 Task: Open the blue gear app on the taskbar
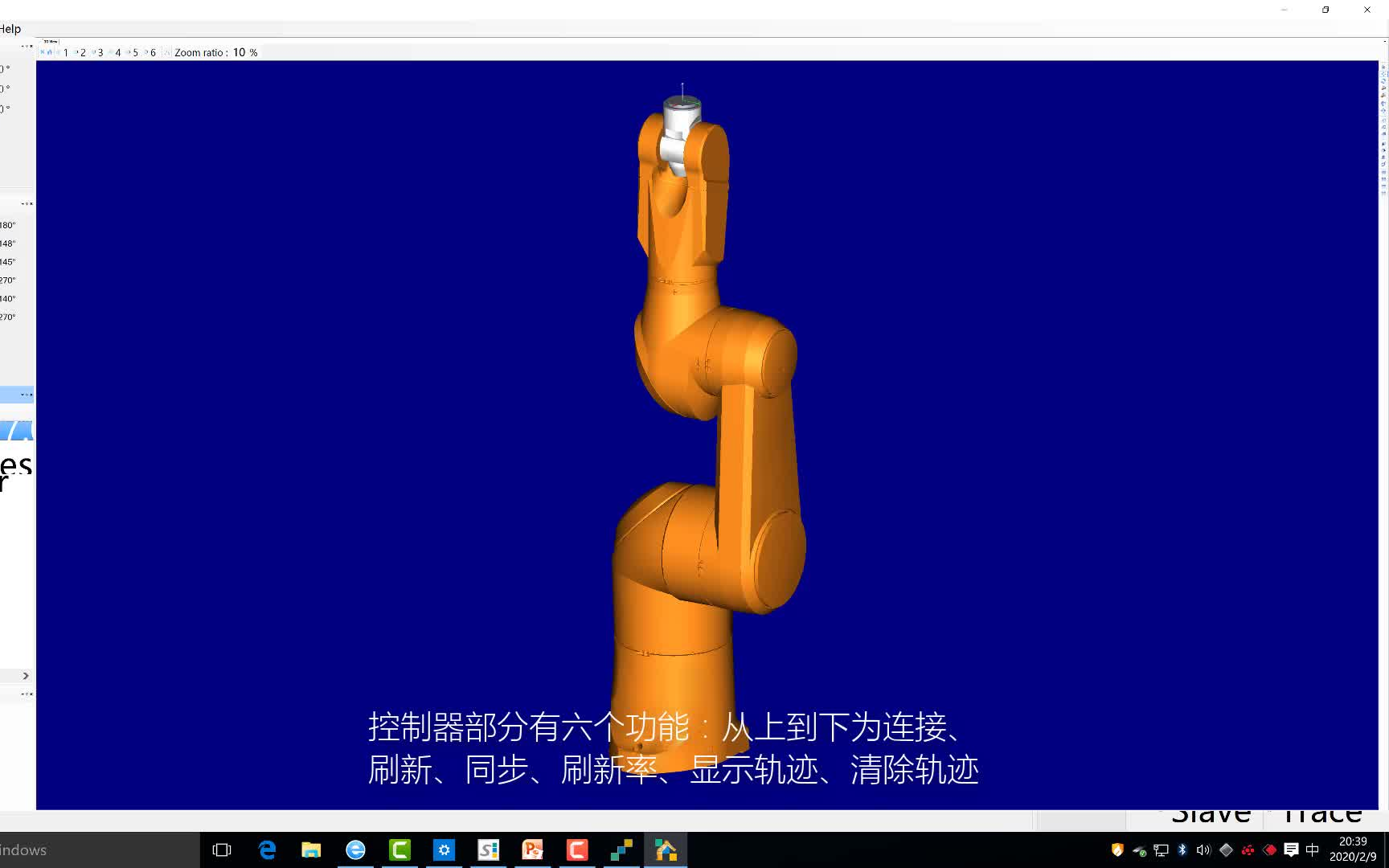(444, 850)
